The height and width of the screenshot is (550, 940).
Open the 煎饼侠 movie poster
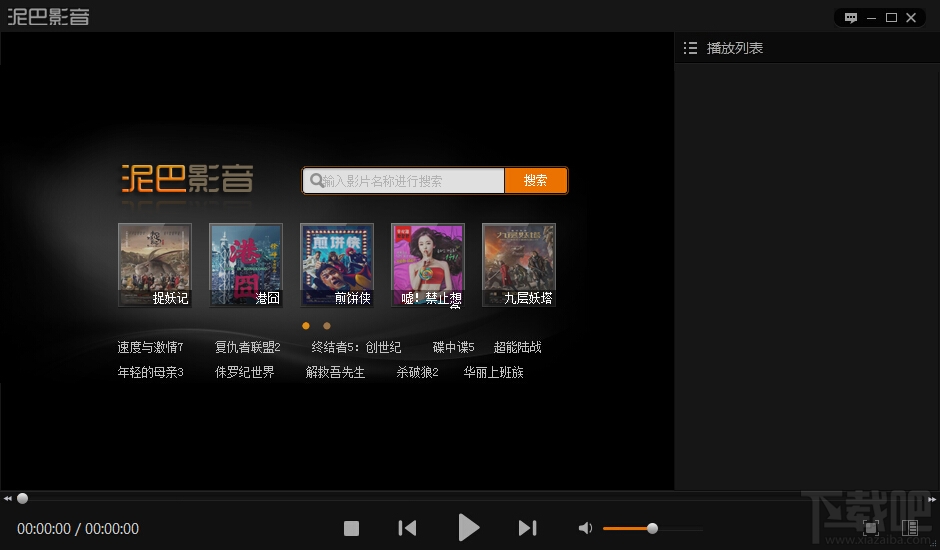click(337, 265)
